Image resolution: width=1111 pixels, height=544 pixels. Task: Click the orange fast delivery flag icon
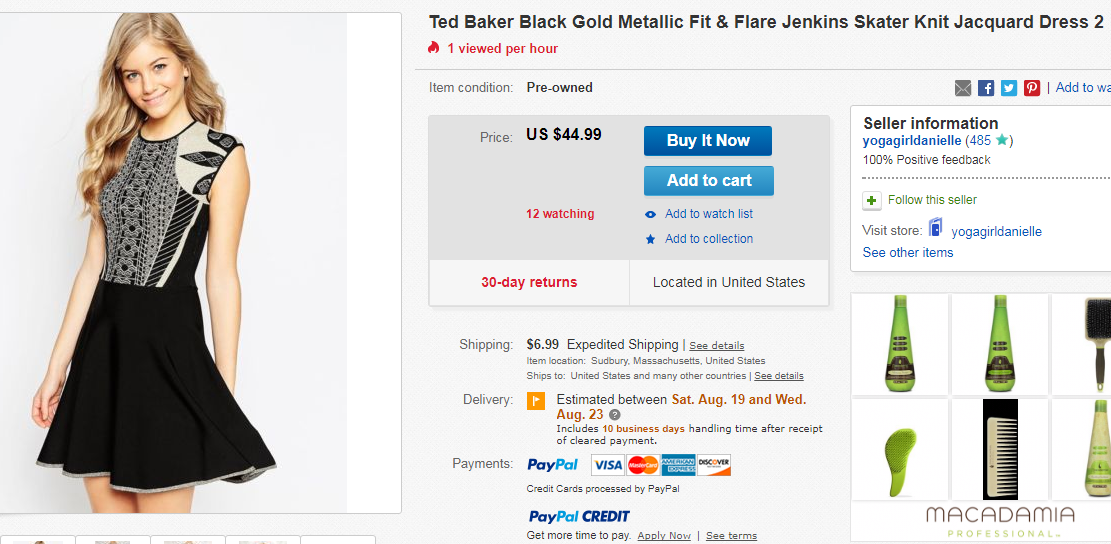coord(536,401)
